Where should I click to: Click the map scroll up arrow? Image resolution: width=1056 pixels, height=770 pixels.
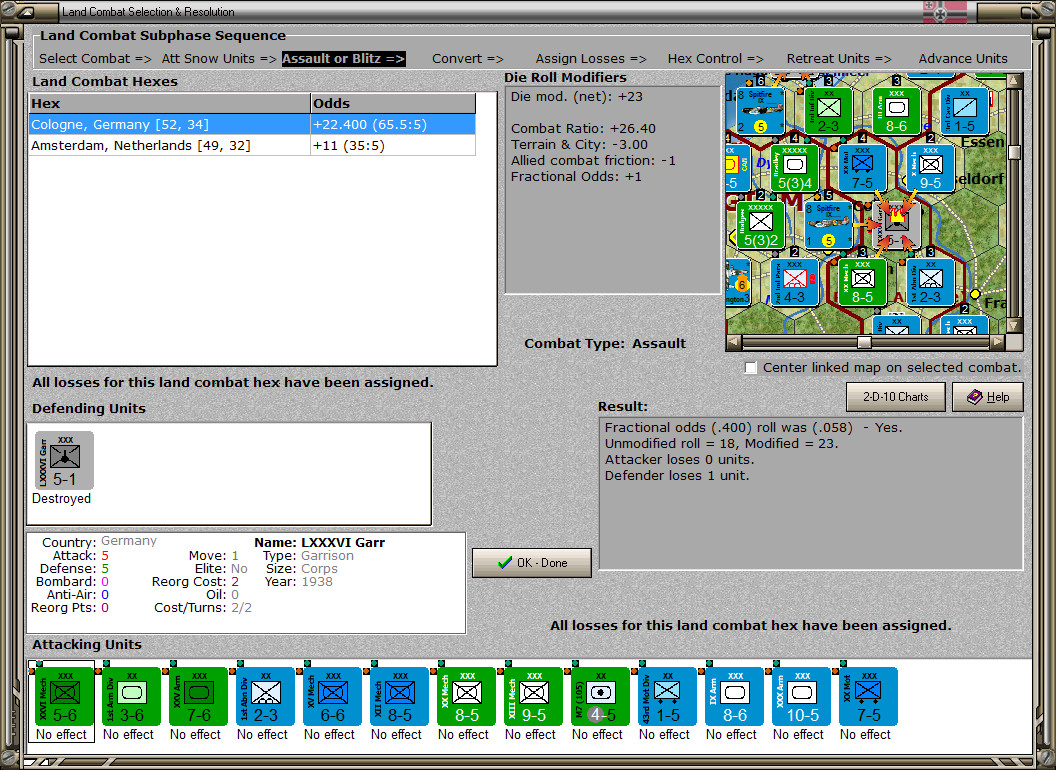pos(1014,81)
